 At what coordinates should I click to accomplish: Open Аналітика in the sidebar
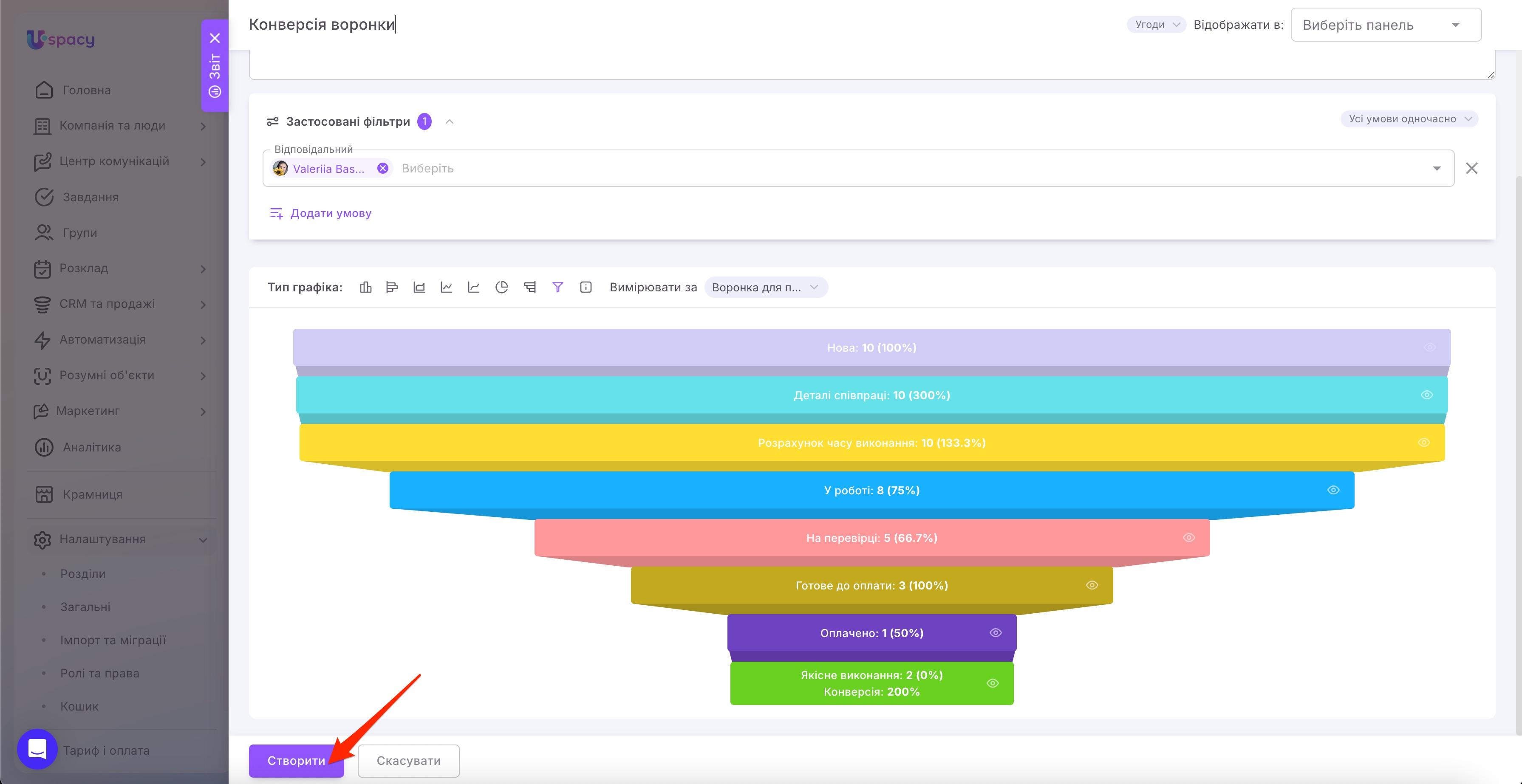pyautogui.click(x=92, y=447)
